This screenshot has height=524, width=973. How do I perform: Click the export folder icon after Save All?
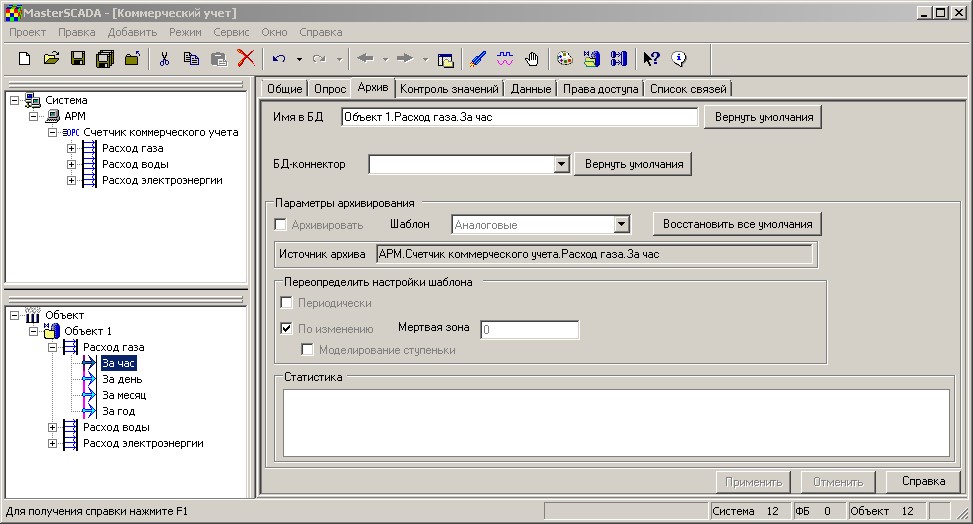click(x=132, y=59)
